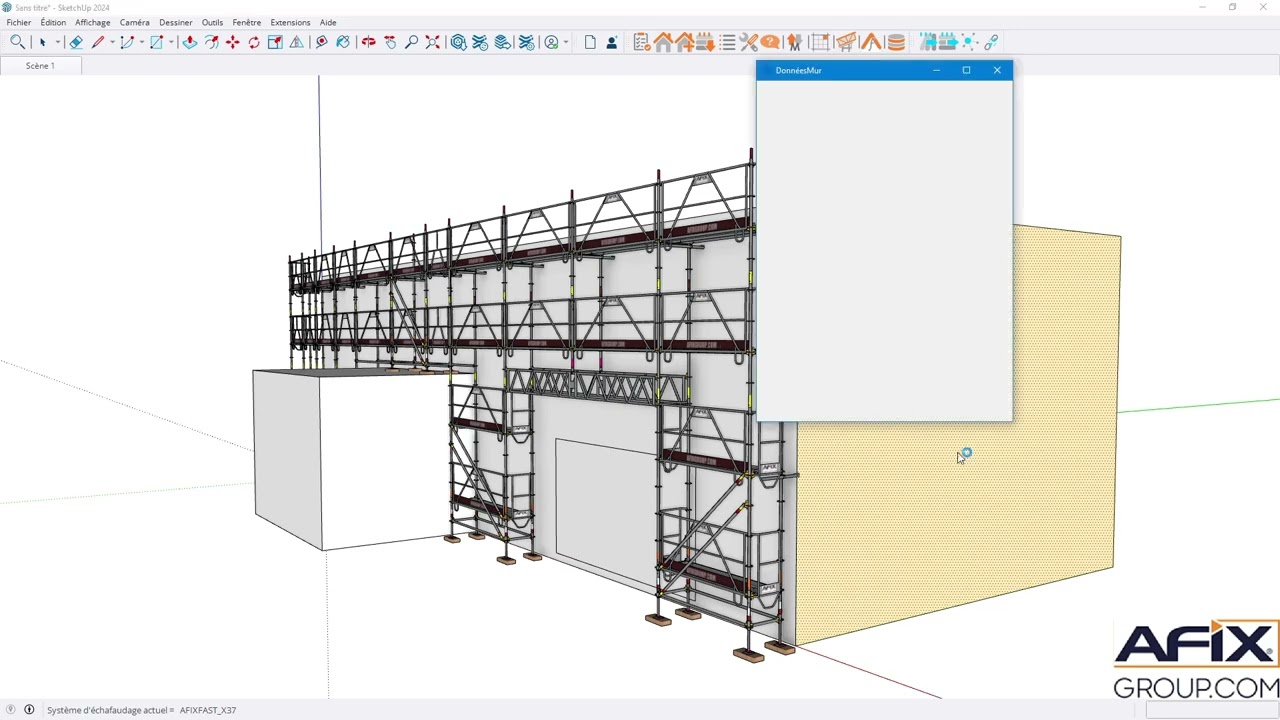Click the orange help question bubble icon
Image resolution: width=1280 pixels, height=720 pixels.
[x=770, y=42]
